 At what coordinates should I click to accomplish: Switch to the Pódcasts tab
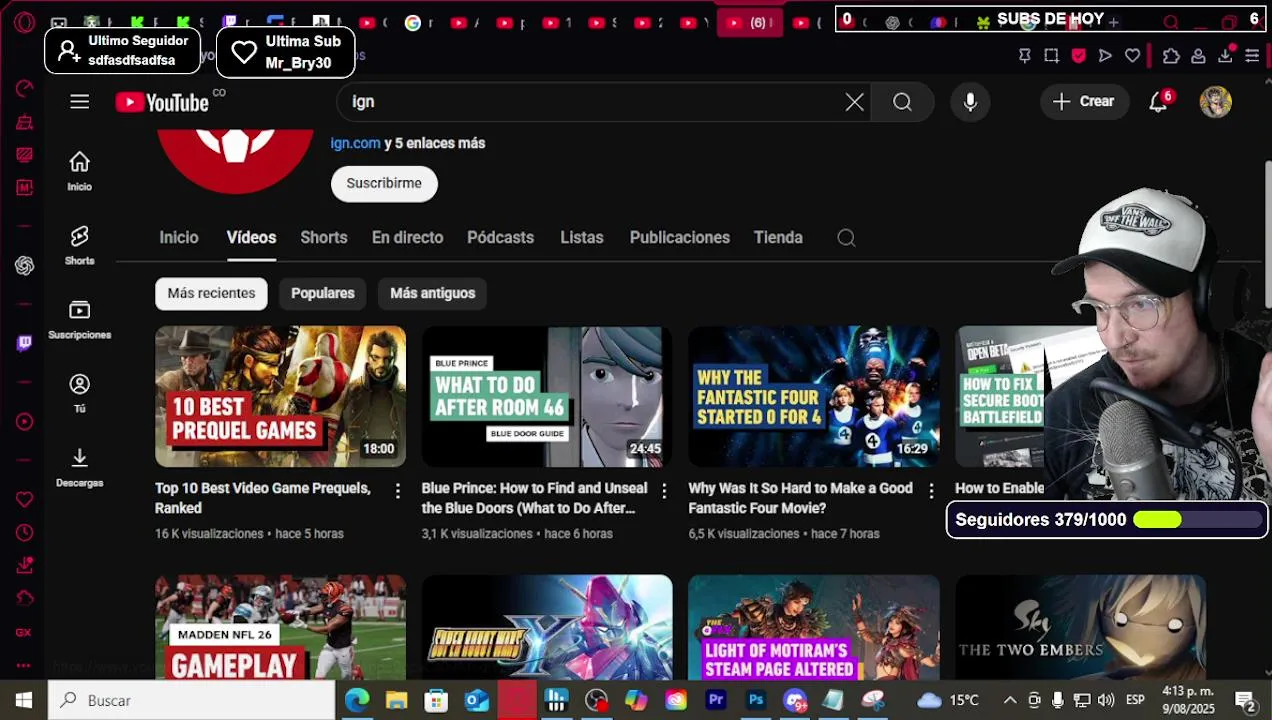(x=500, y=238)
